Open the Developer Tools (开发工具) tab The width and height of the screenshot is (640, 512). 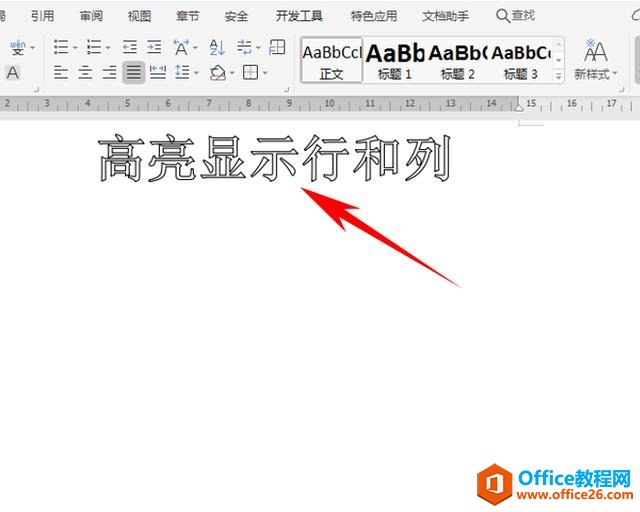(299, 16)
